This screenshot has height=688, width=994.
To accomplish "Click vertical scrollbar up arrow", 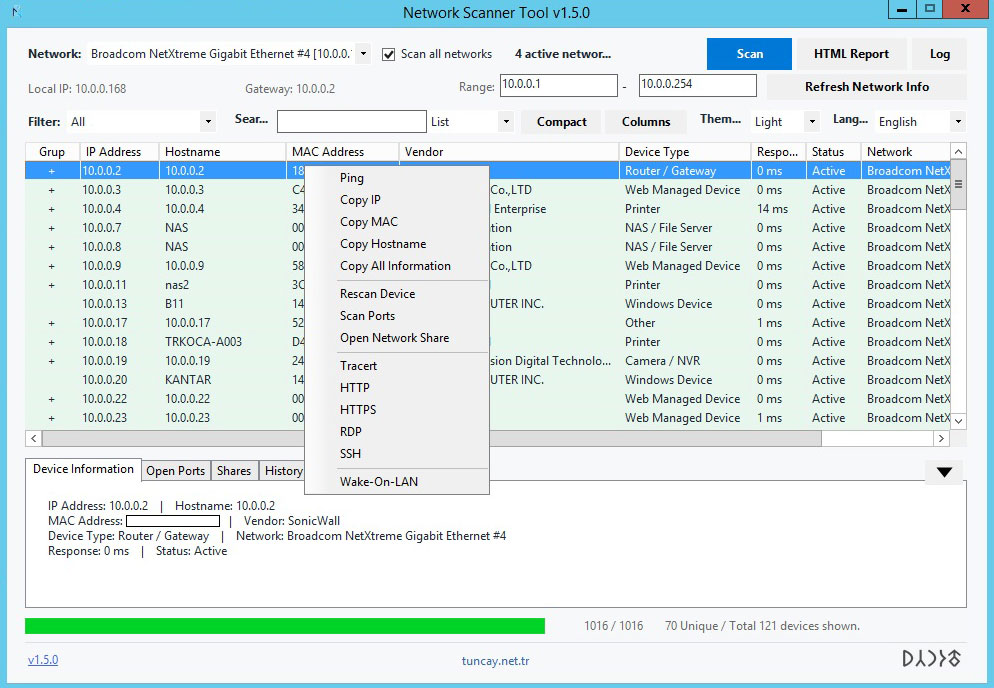I will coord(958,152).
